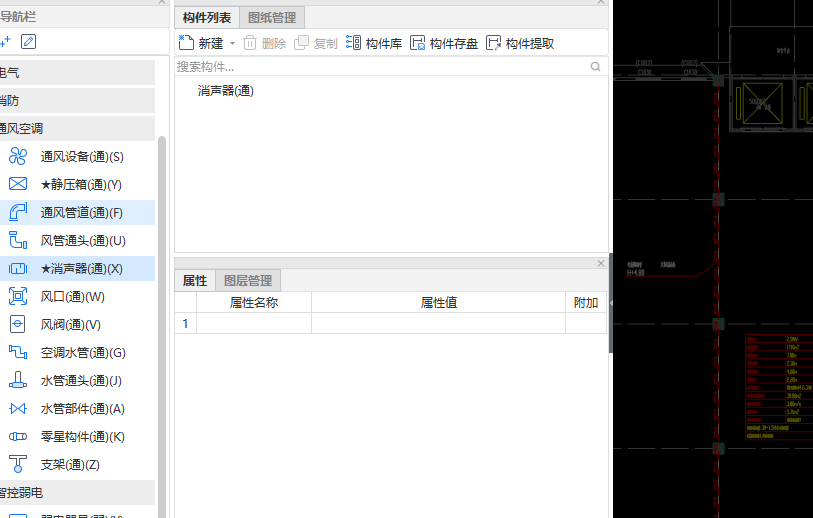813x518 pixels.
Task: Click the navigation bar vertical scrollbar
Action: (x=162, y=327)
